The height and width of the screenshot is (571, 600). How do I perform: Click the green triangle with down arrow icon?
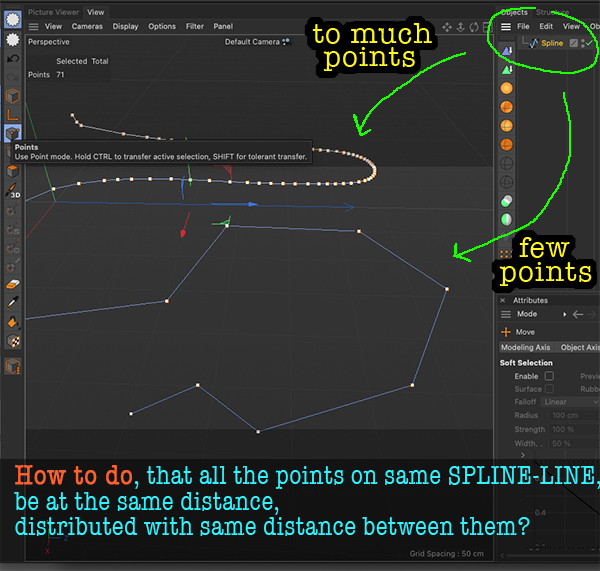tap(507, 69)
